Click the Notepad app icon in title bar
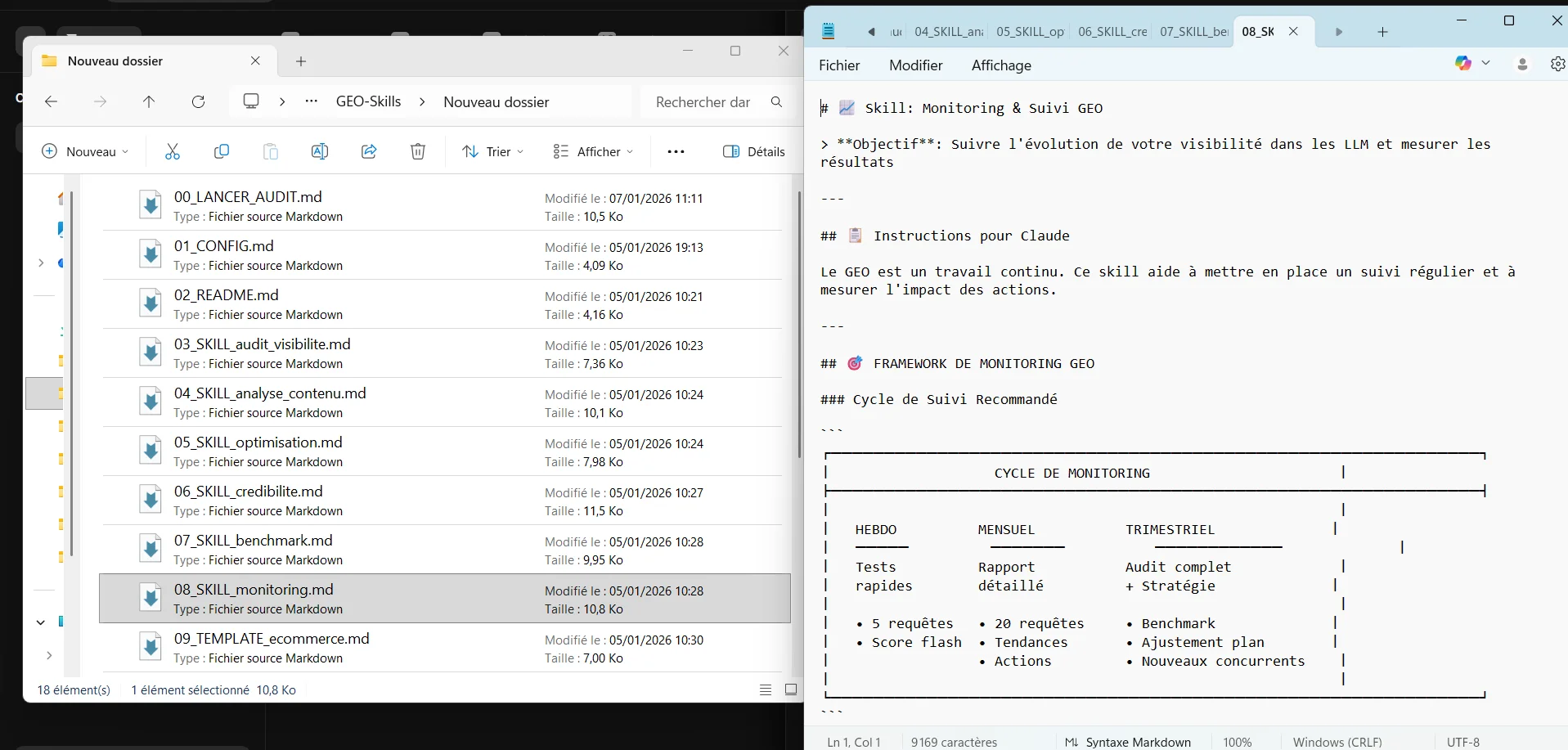Screen dimensions: 1568x750 coord(829,31)
